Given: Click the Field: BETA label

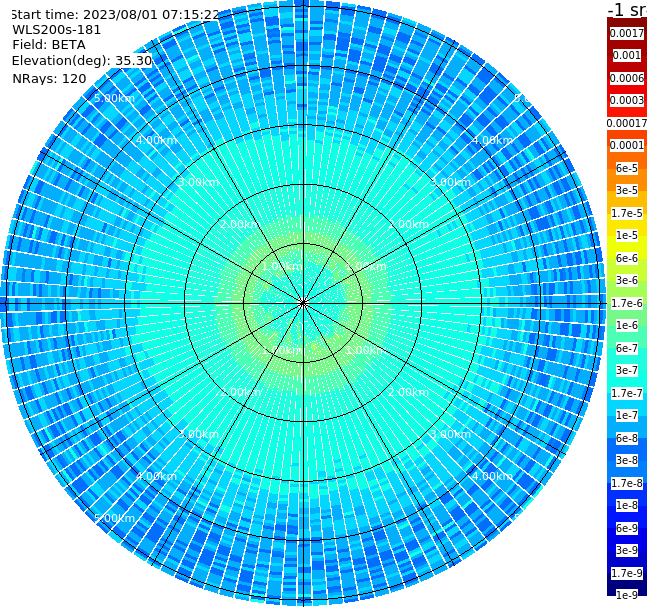Looking at the screenshot, I should coord(49,45).
